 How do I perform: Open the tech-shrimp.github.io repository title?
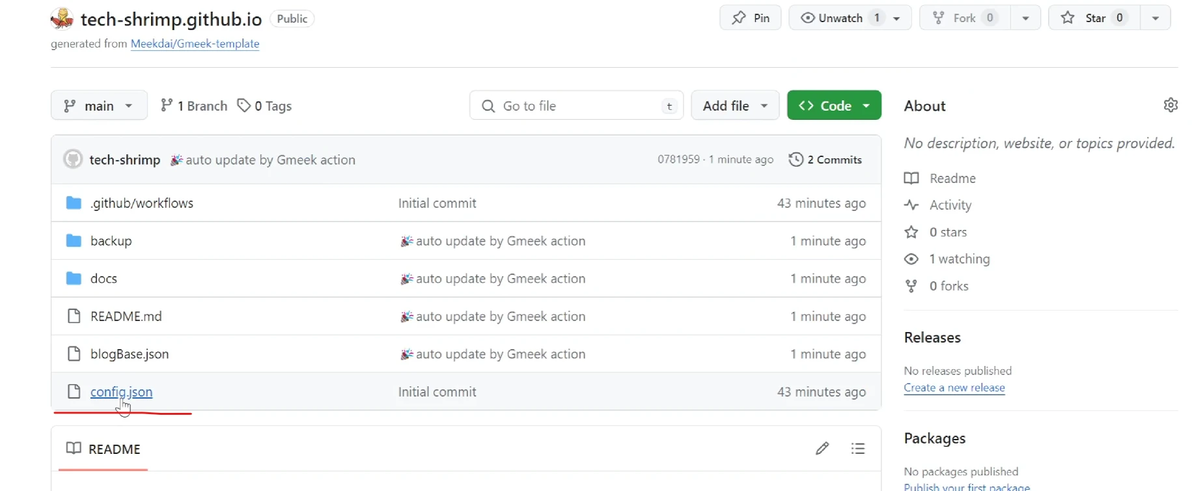pyautogui.click(x=170, y=18)
